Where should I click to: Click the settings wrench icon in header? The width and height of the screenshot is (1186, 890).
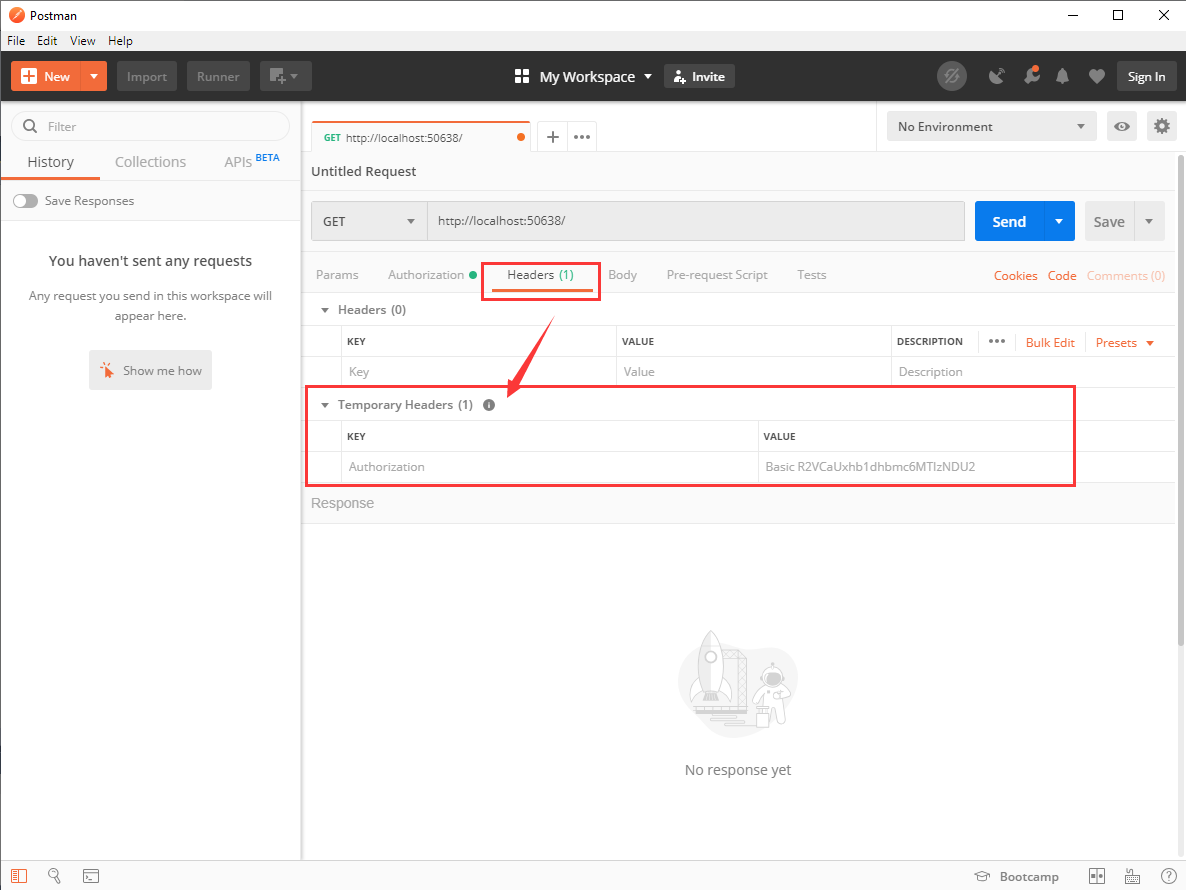tap(1031, 76)
